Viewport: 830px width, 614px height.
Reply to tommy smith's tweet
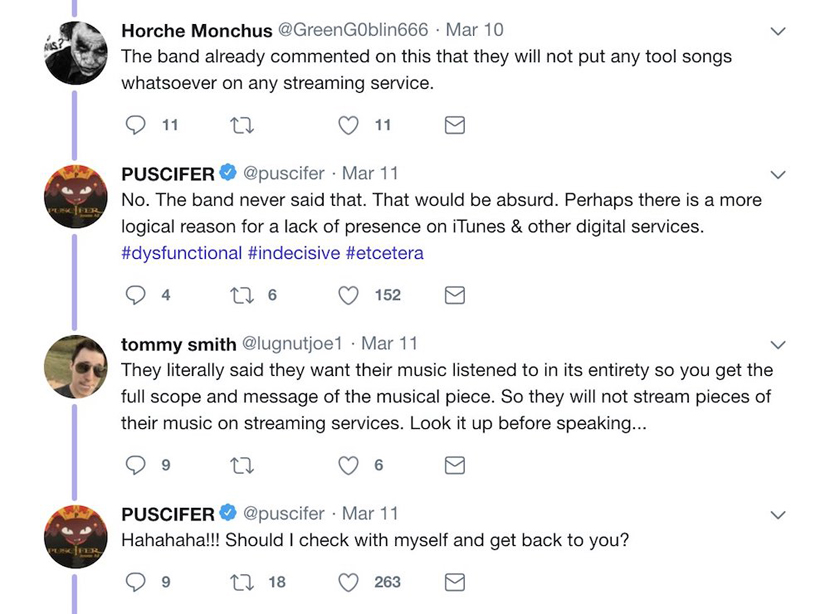135,465
